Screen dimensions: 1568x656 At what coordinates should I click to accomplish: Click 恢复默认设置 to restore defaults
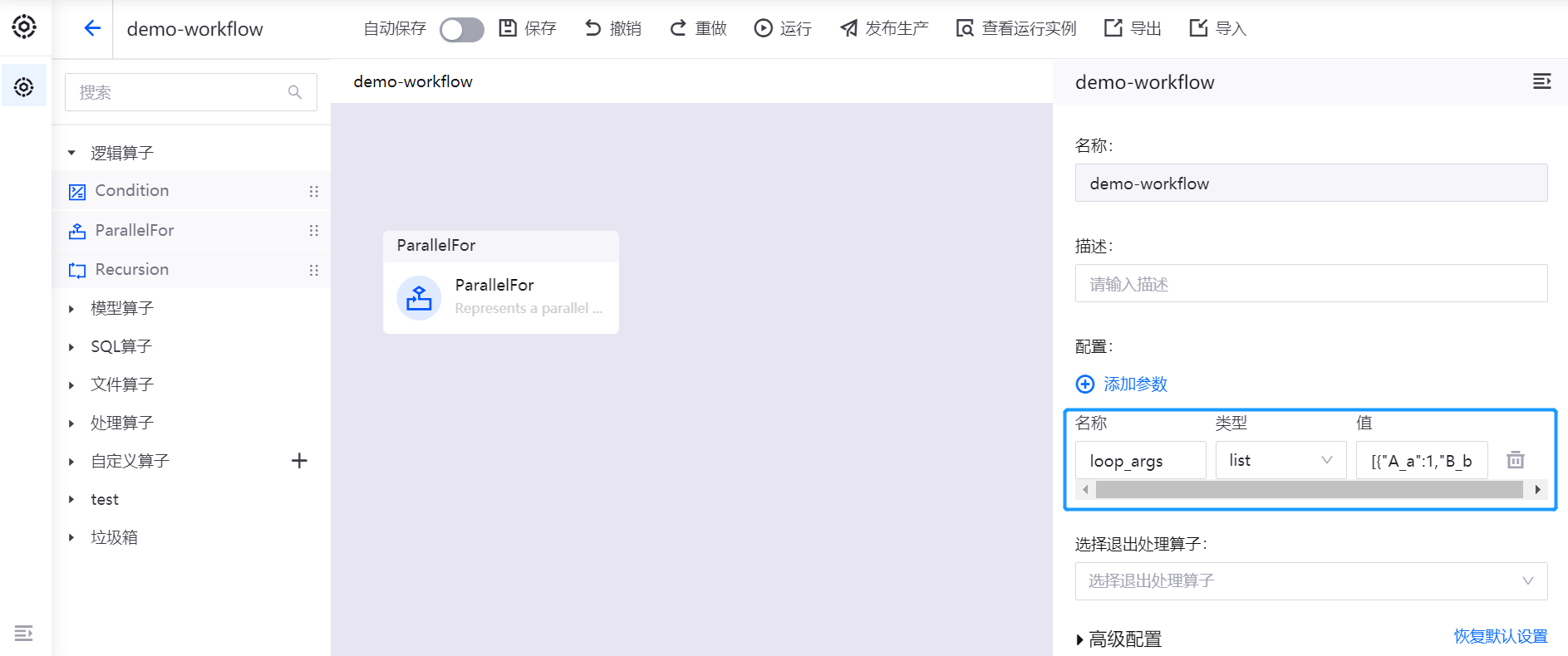click(1500, 636)
